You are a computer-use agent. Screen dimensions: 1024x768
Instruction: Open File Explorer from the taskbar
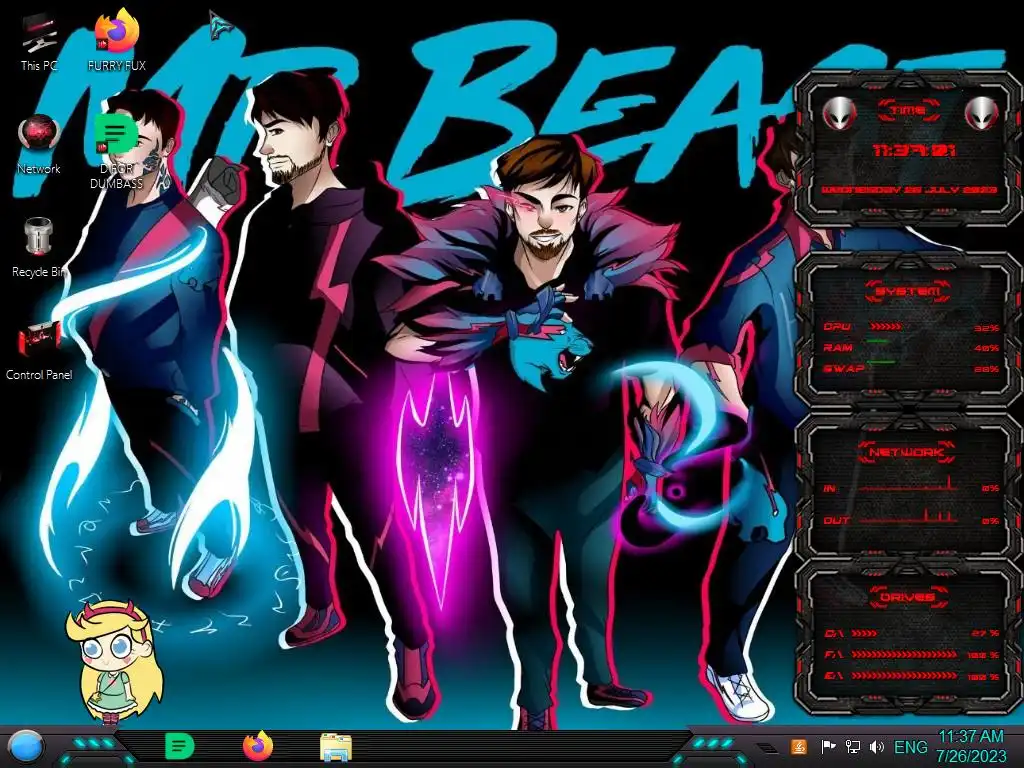[x=336, y=747]
